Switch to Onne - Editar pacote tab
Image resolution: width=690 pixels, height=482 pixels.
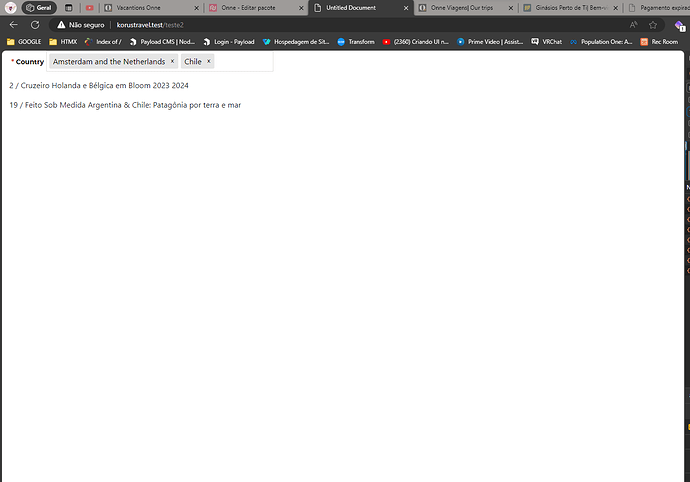(247, 7)
